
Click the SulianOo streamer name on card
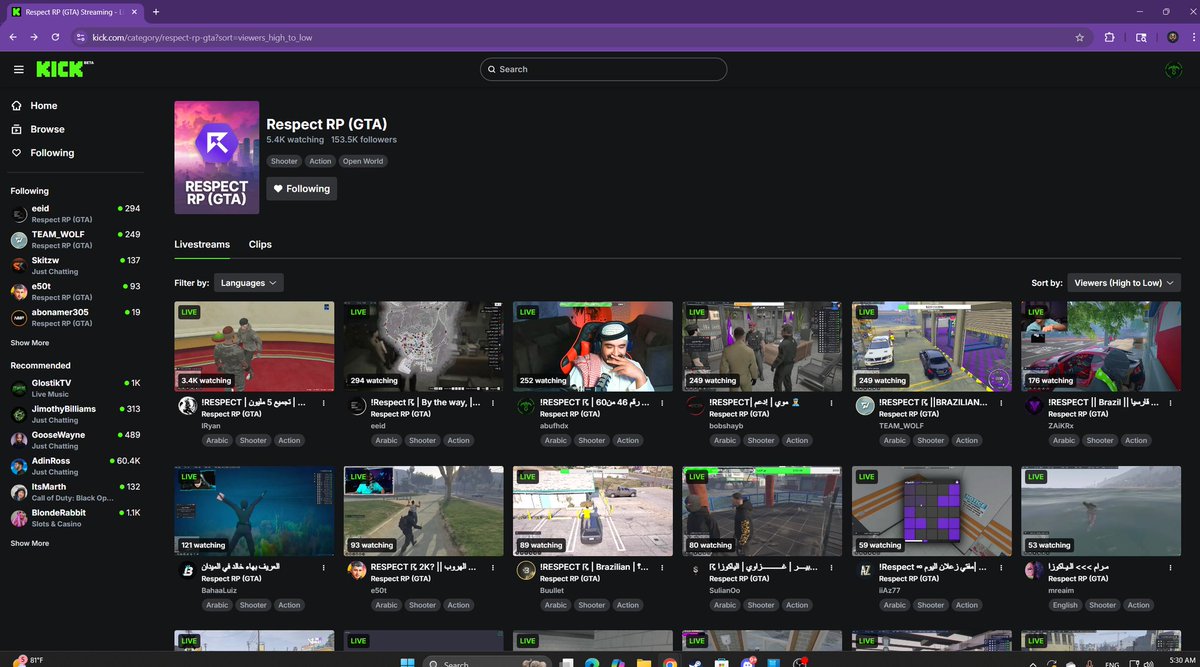pyautogui.click(x=727, y=590)
